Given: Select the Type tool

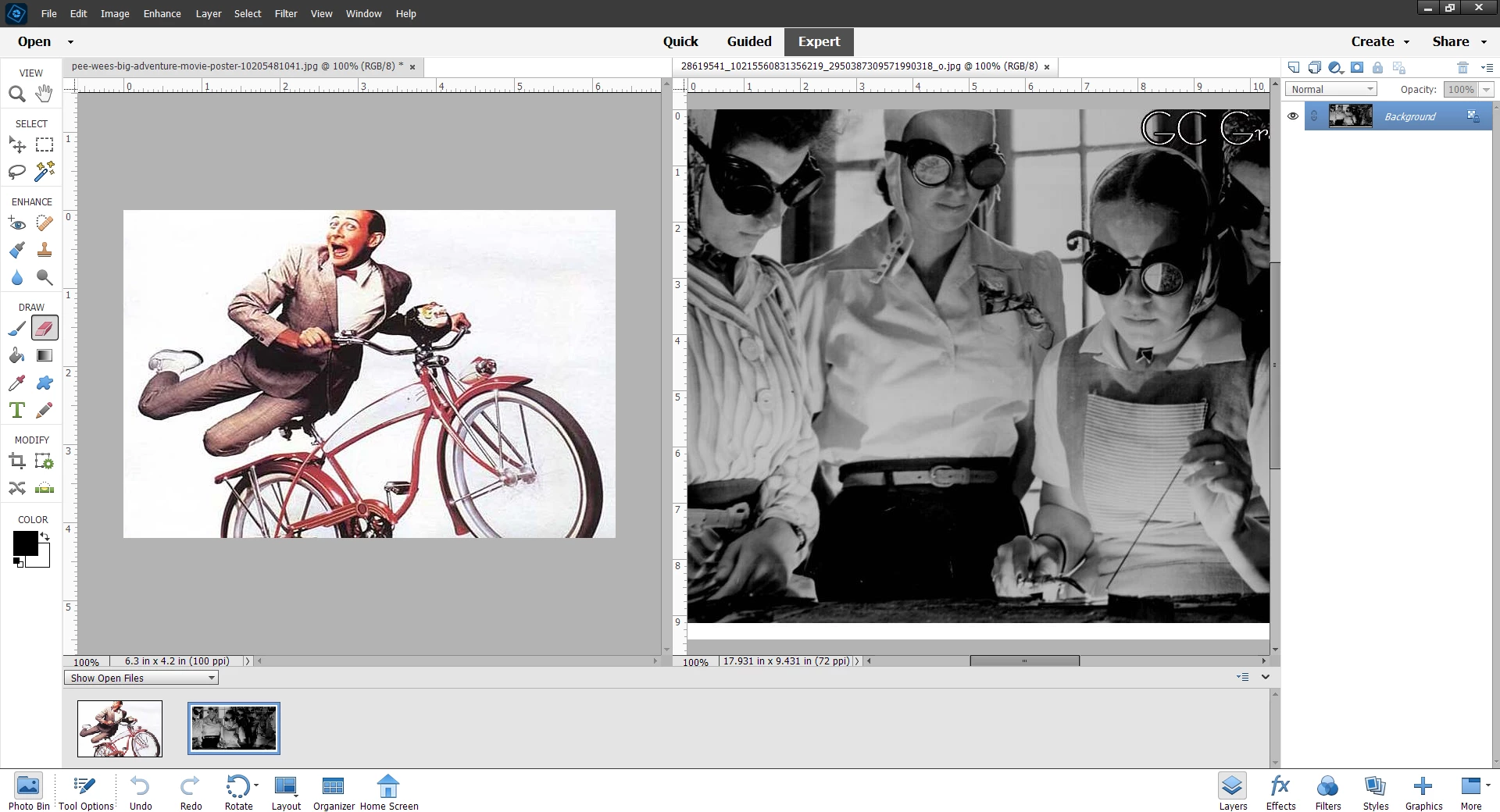Looking at the screenshot, I should pyautogui.click(x=16, y=410).
